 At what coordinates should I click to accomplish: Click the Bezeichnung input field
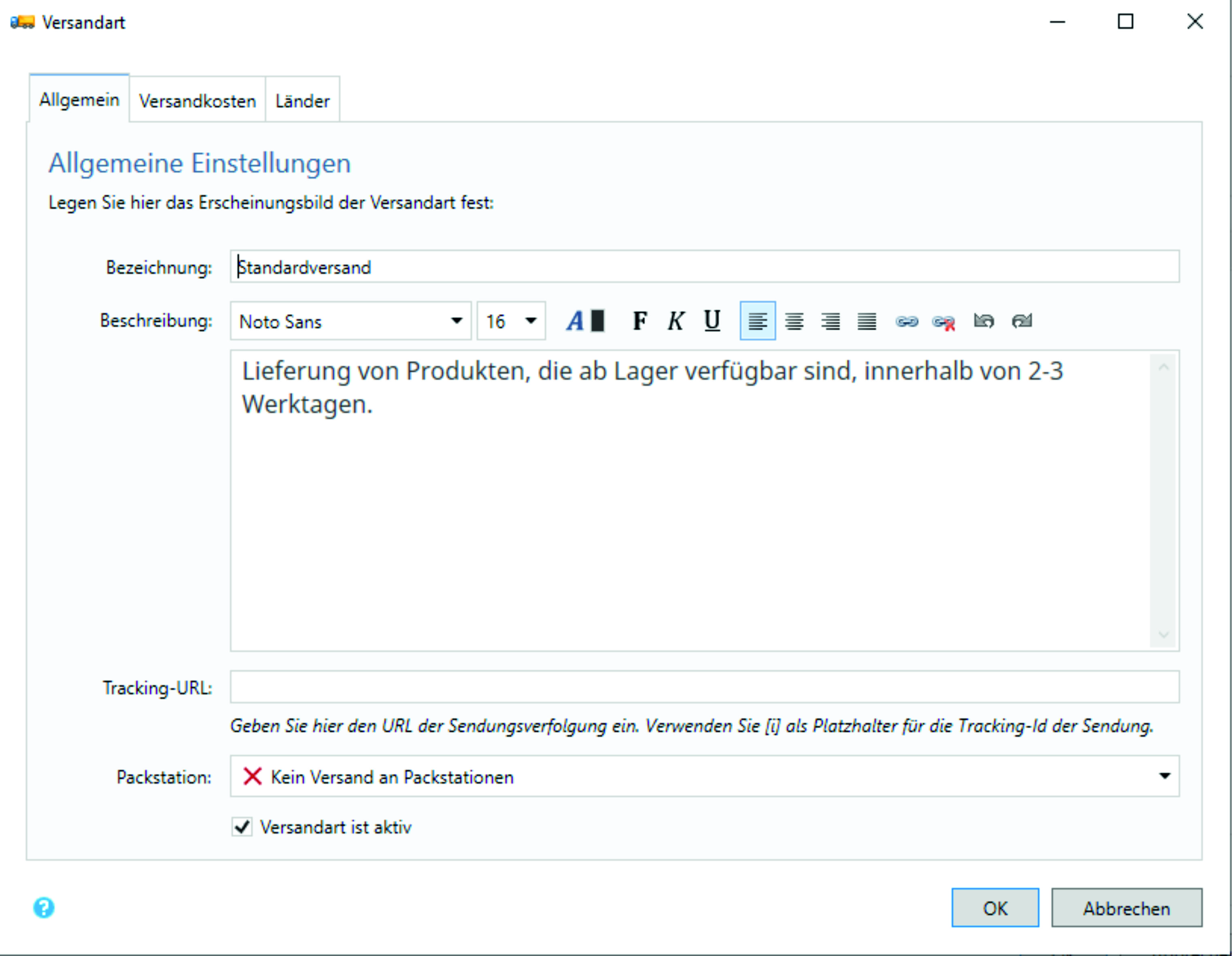705,266
